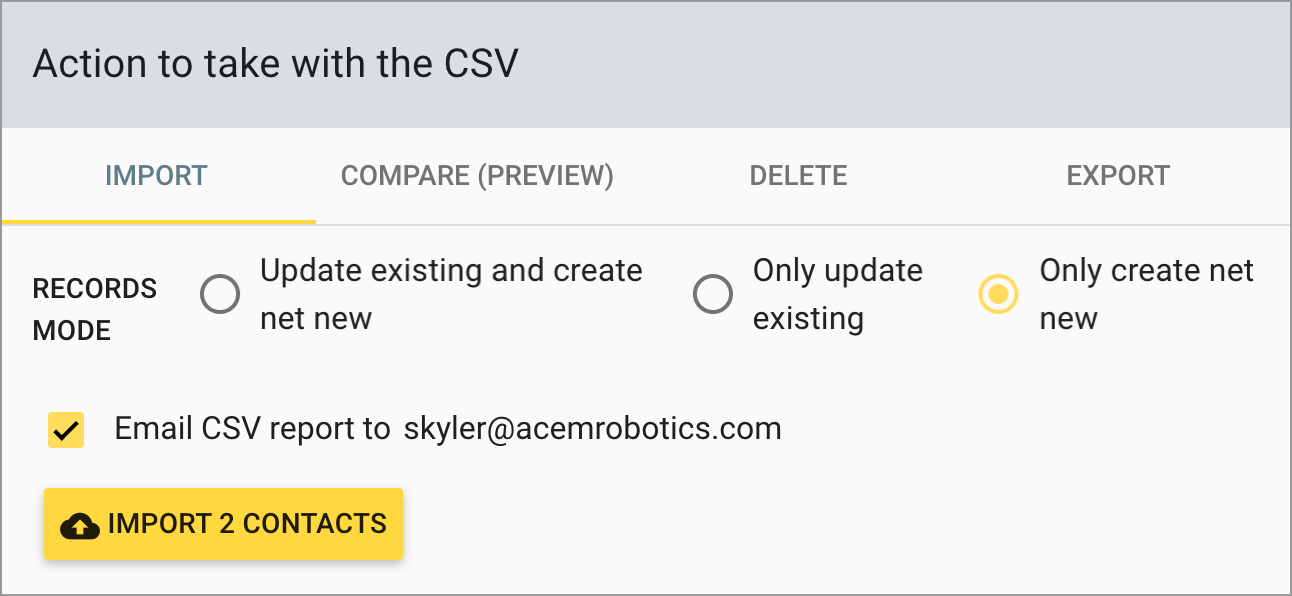
Task: Choose the 'Only update existing' radio button
Action: [x=713, y=295]
